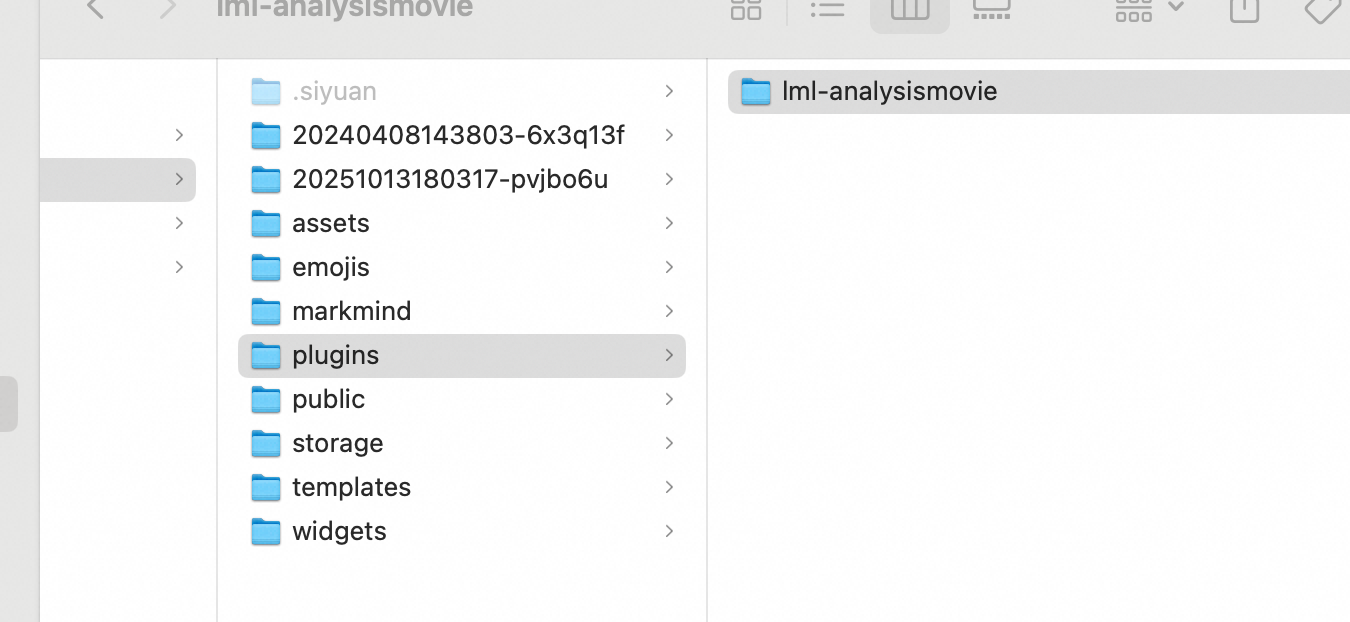
Task: Select folder 20240408143803-6x3q13f
Action: click(x=458, y=135)
